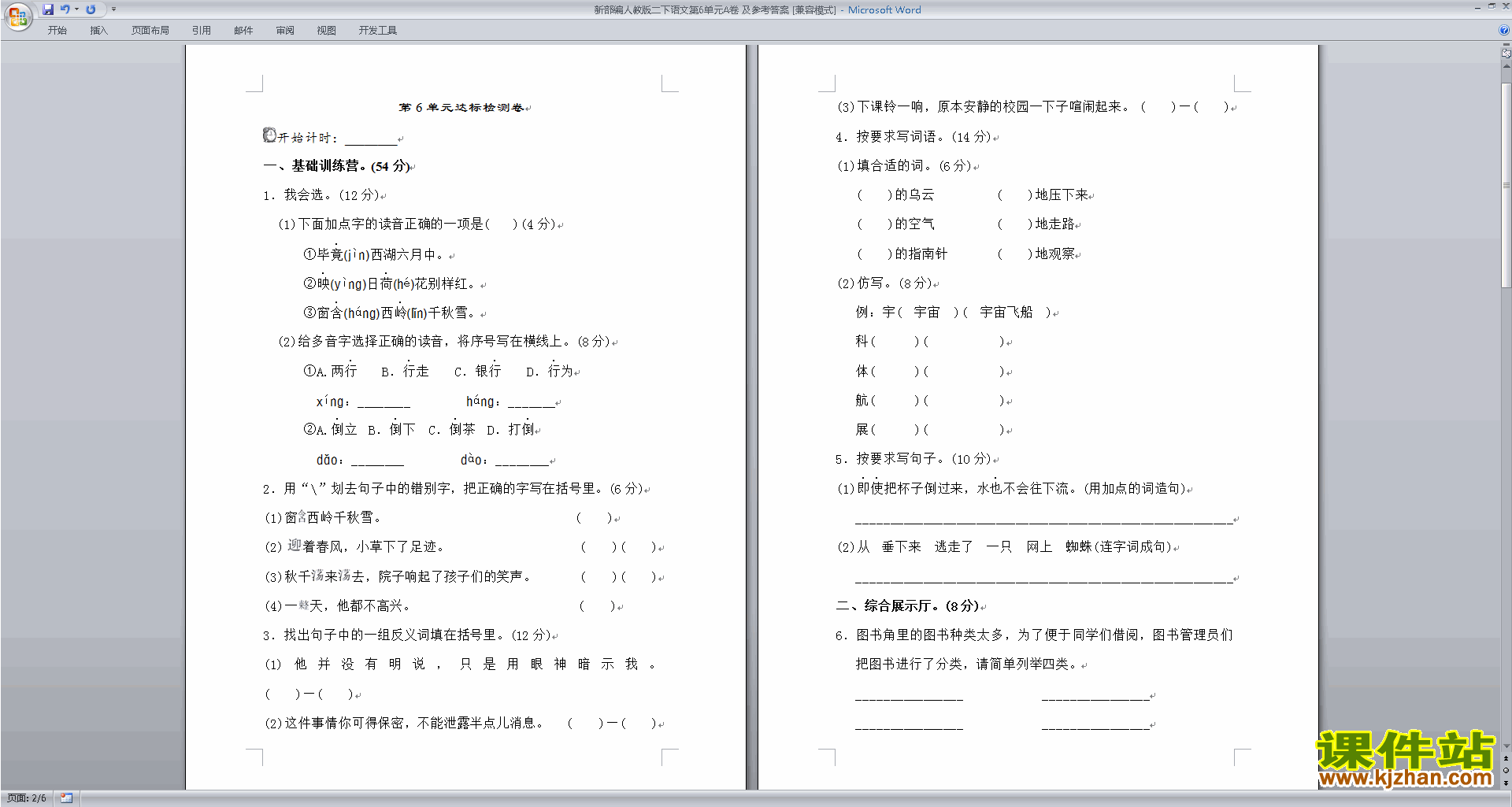This screenshot has height=807, width=1512.
Task: Open Word Help question mark icon
Action: pyautogui.click(x=1504, y=30)
